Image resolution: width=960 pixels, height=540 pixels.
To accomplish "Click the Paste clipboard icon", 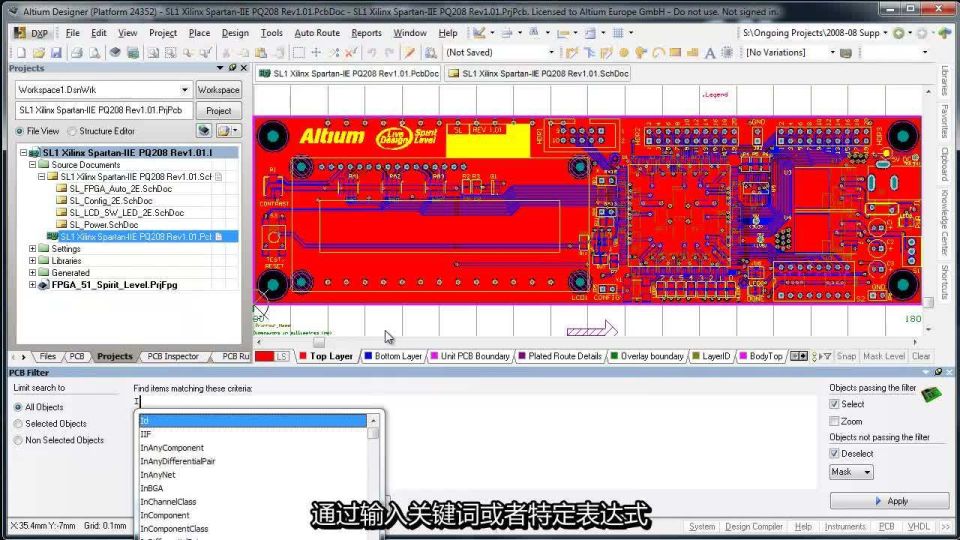I will [x=261, y=53].
